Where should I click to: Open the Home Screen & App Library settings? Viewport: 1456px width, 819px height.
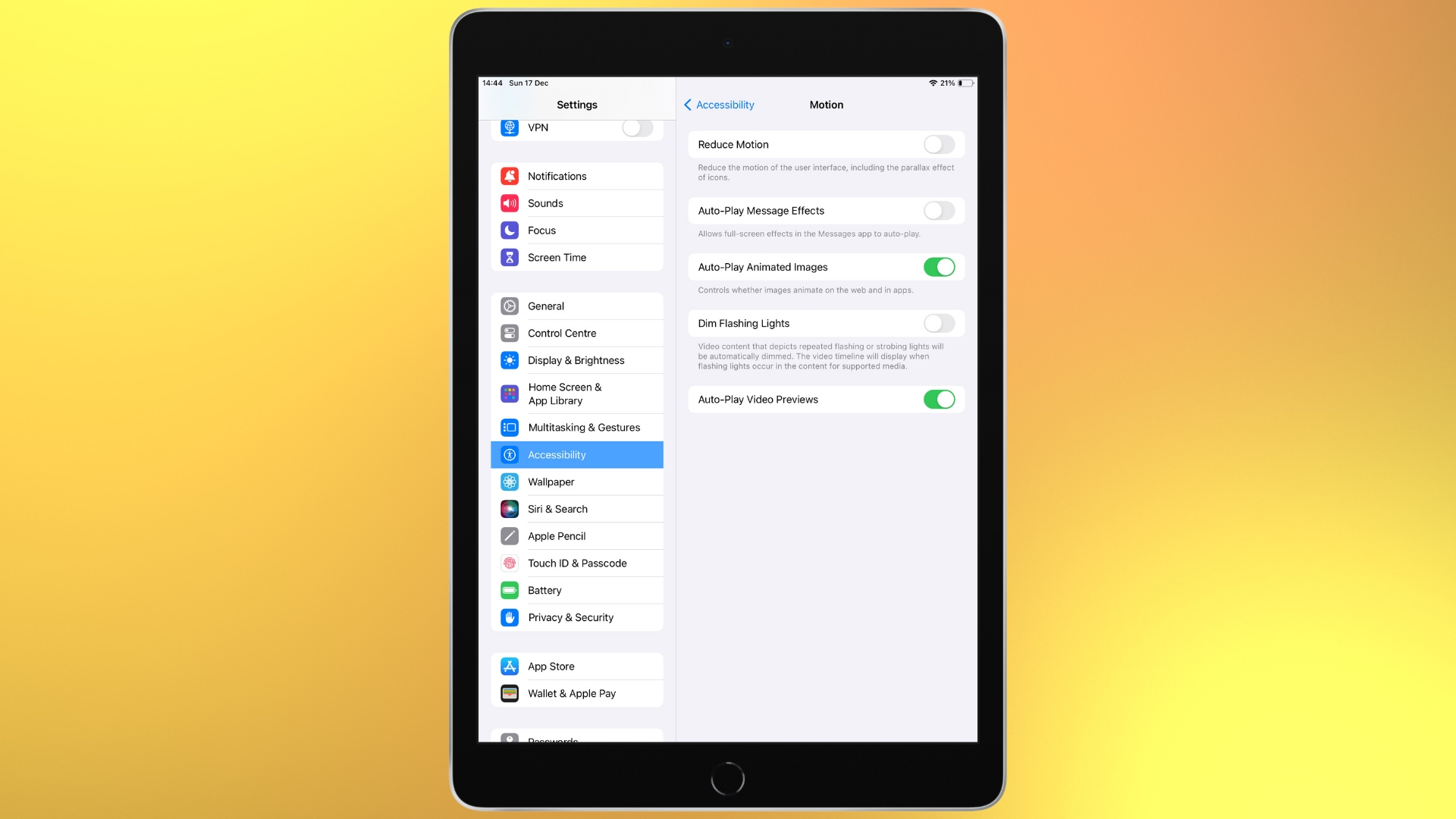point(576,393)
